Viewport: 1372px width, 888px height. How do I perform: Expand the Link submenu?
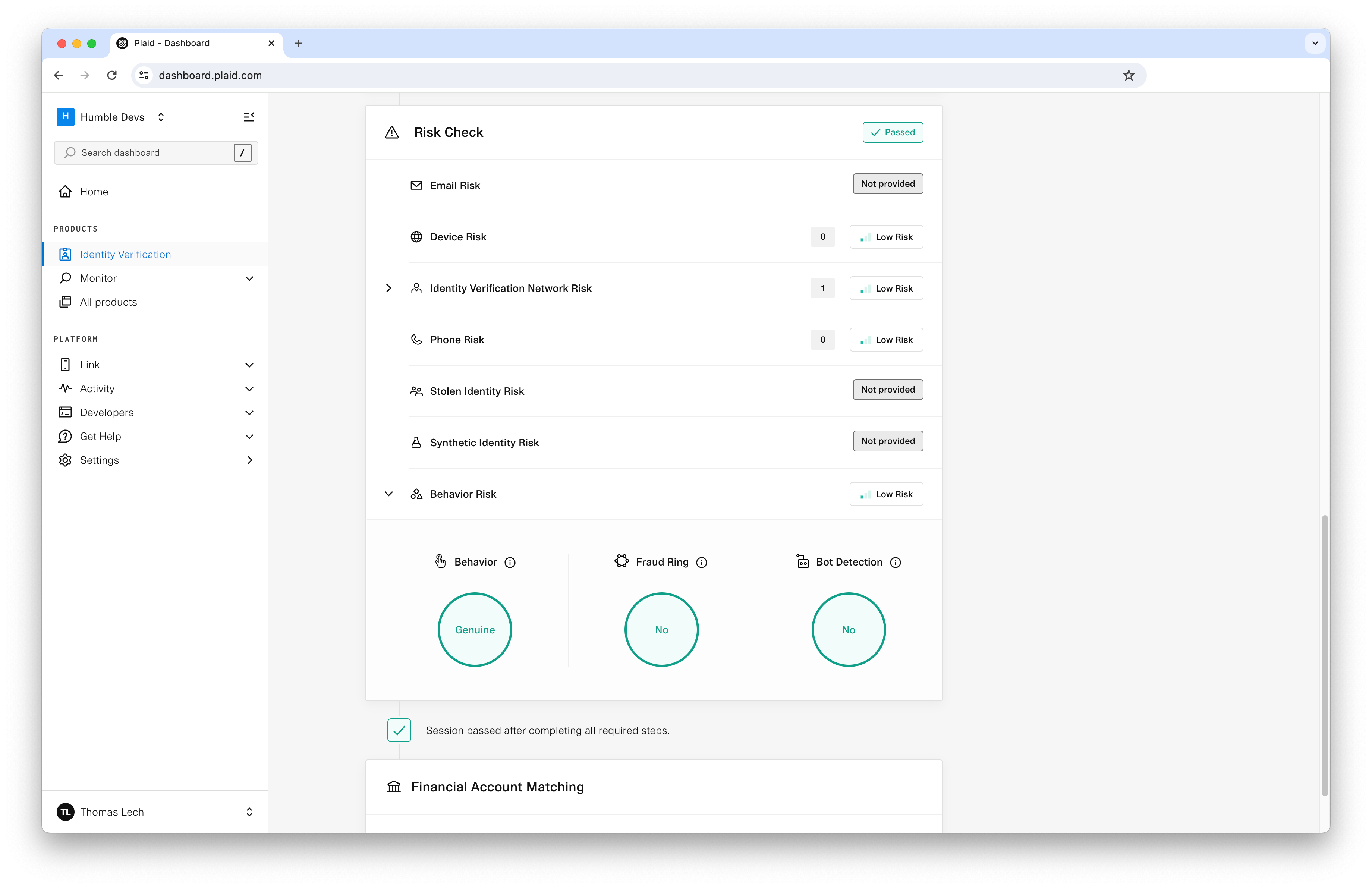coord(249,365)
